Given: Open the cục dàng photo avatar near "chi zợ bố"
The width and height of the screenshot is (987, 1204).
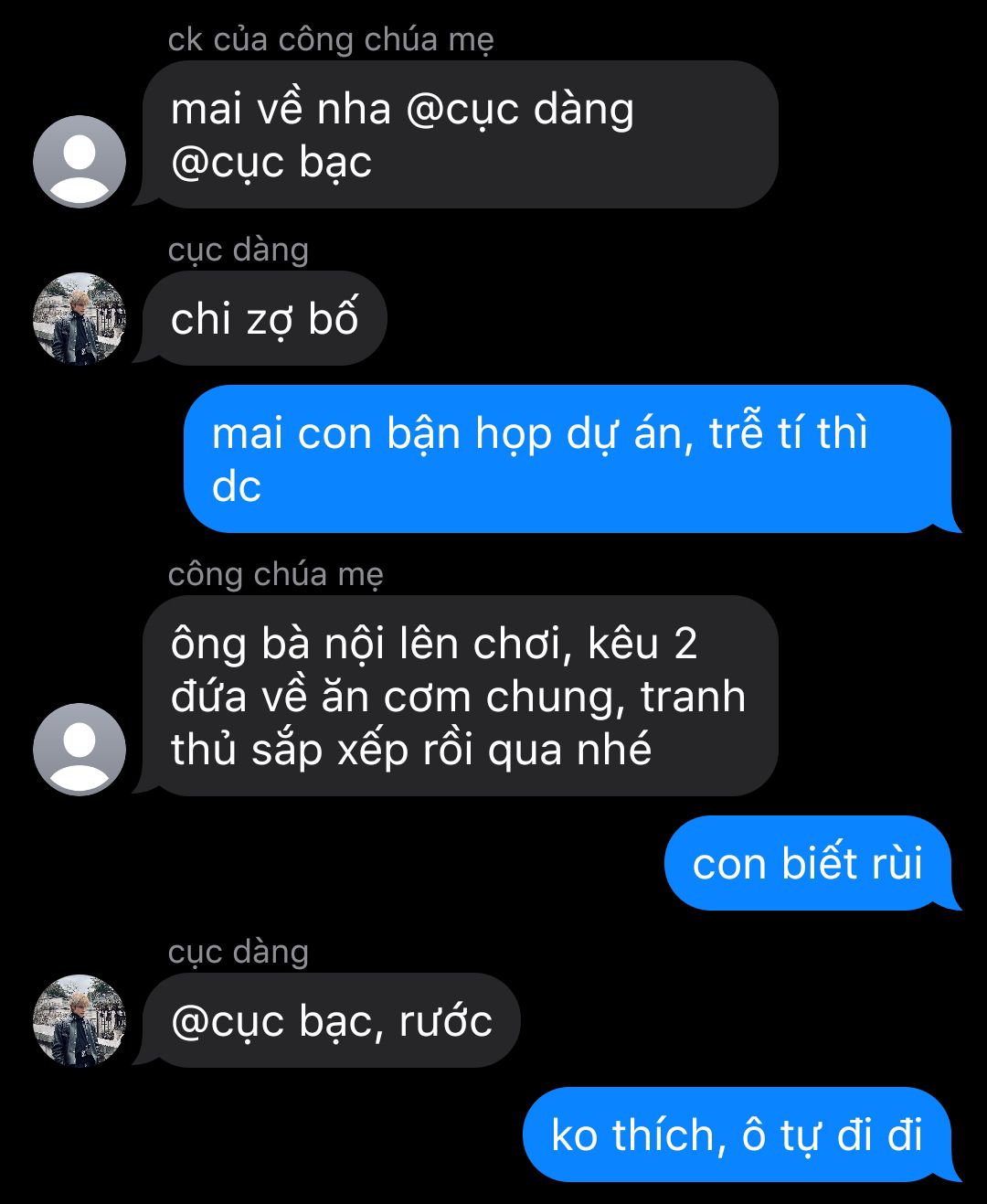Looking at the screenshot, I should pyautogui.click(x=80, y=318).
